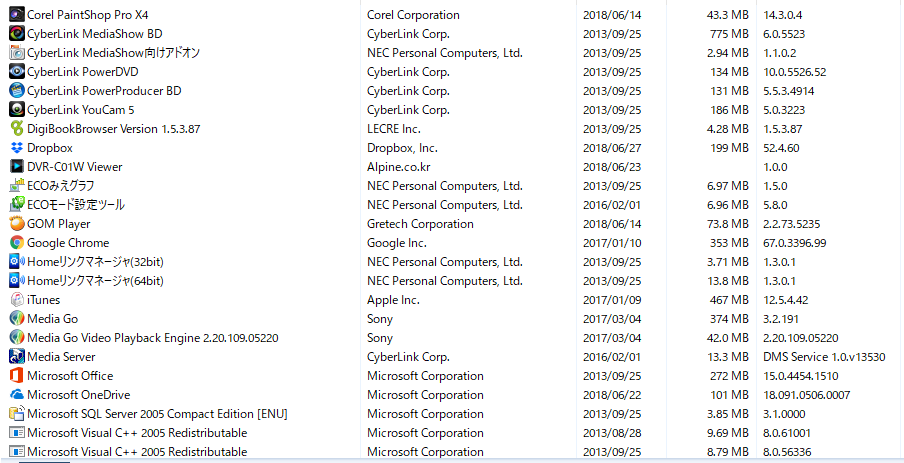The width and height of the screenshot is (904, 463).
Task: Select Media Go Video Playback Engine entry
Action: point(152,338)
